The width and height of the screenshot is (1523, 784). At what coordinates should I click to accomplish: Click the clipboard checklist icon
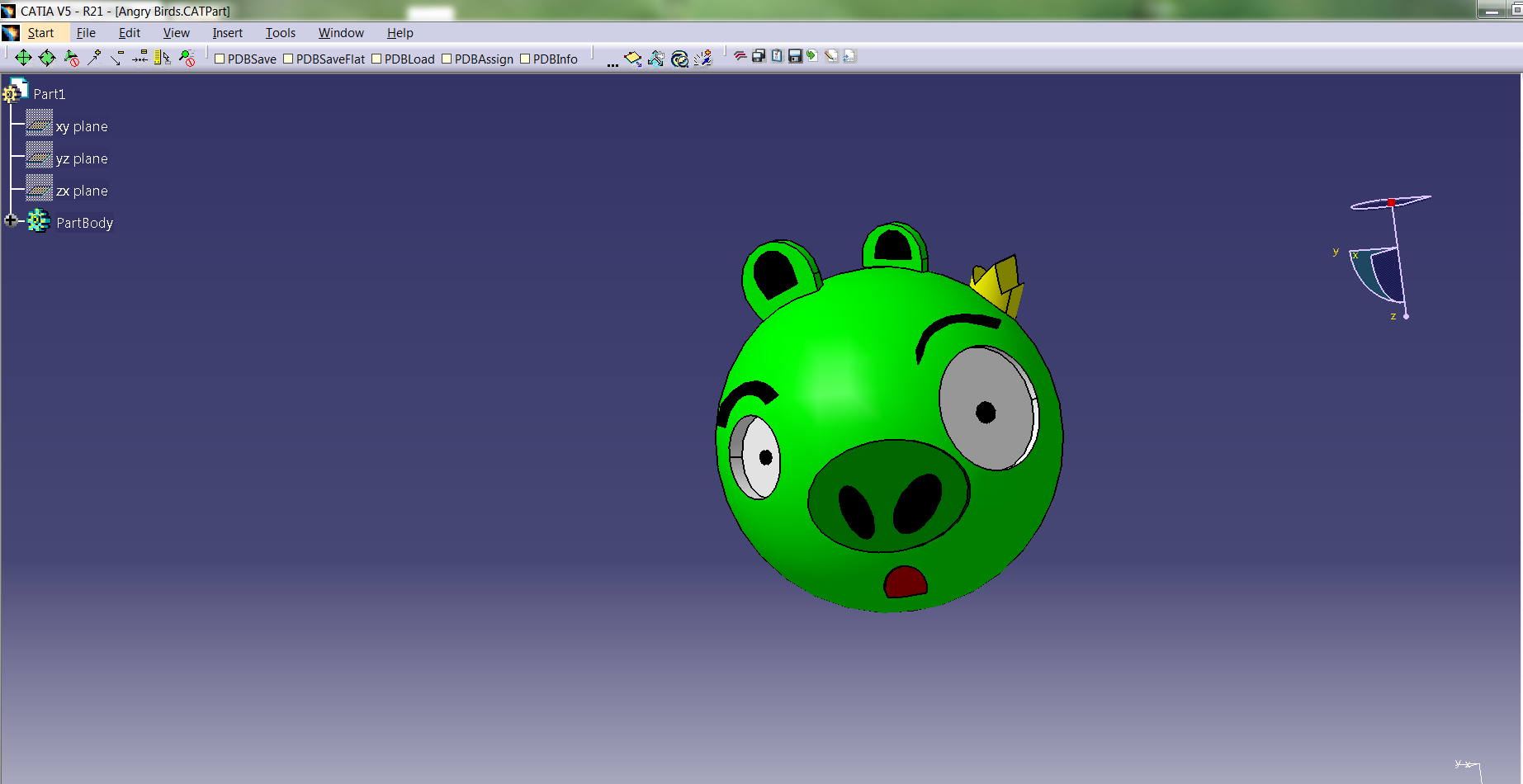click(x=777, y=56)
